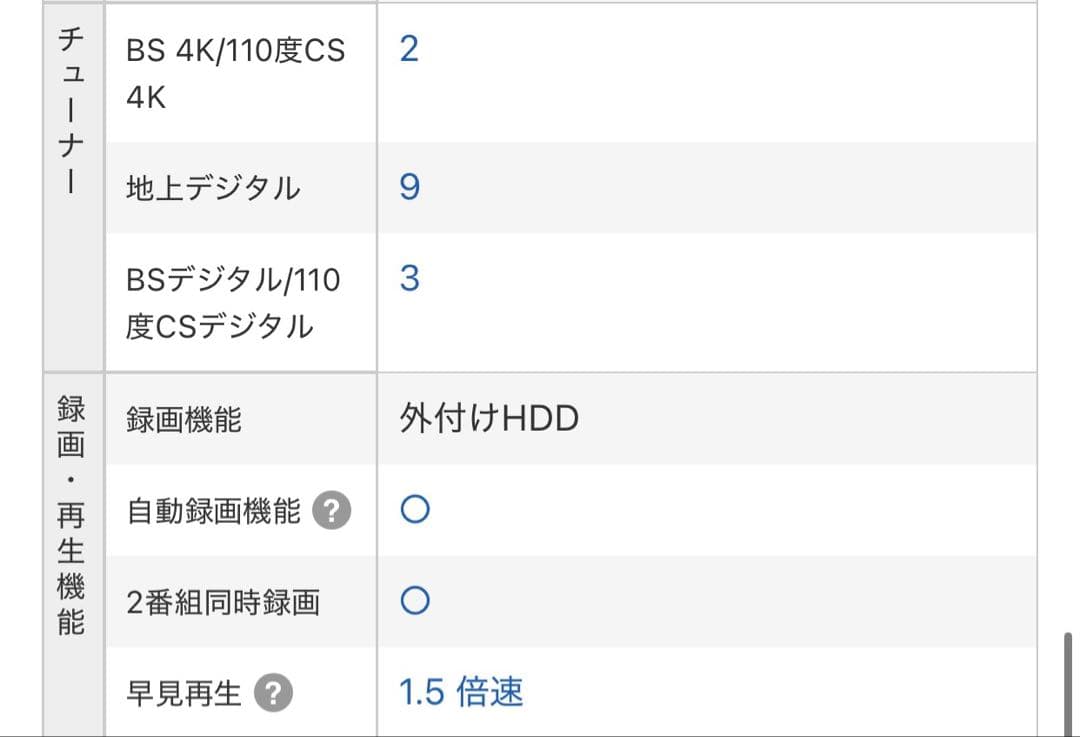
Task: Click the 2番組同時録画 row label
Action: point(222,601)
